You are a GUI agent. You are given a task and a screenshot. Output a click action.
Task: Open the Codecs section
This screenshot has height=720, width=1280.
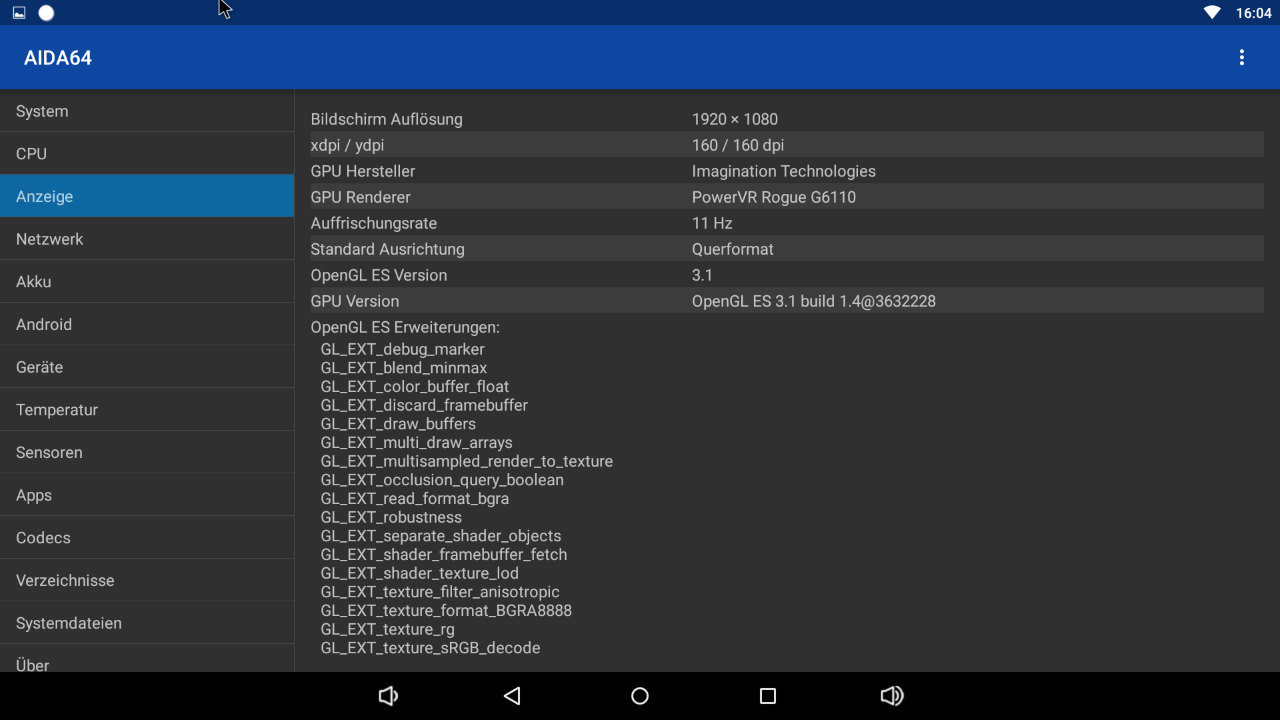pyautogui.click(x=147, y=538)
